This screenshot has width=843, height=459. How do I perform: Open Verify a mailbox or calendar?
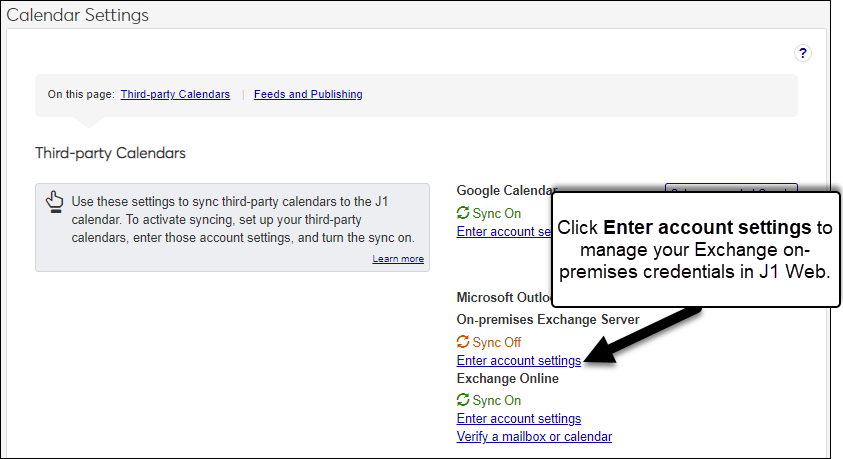534,436
